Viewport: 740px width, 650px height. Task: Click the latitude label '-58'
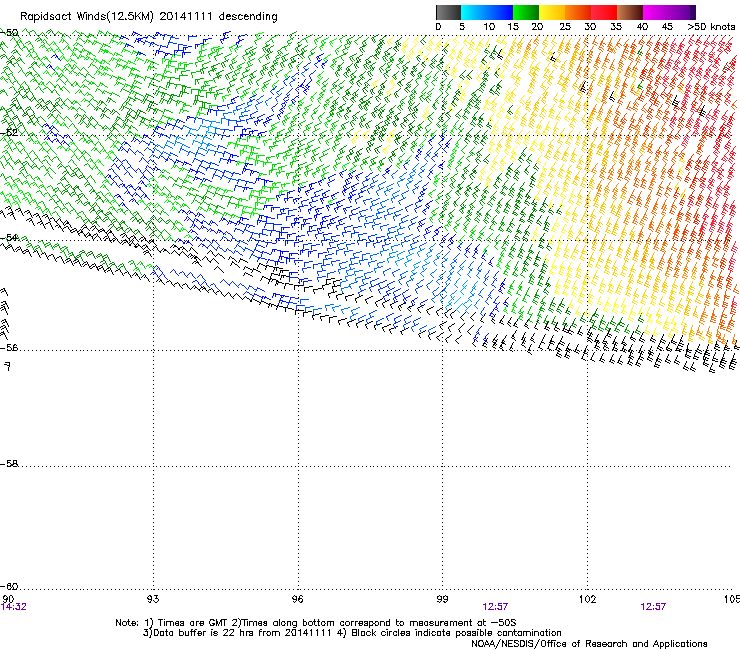[9, 464]
